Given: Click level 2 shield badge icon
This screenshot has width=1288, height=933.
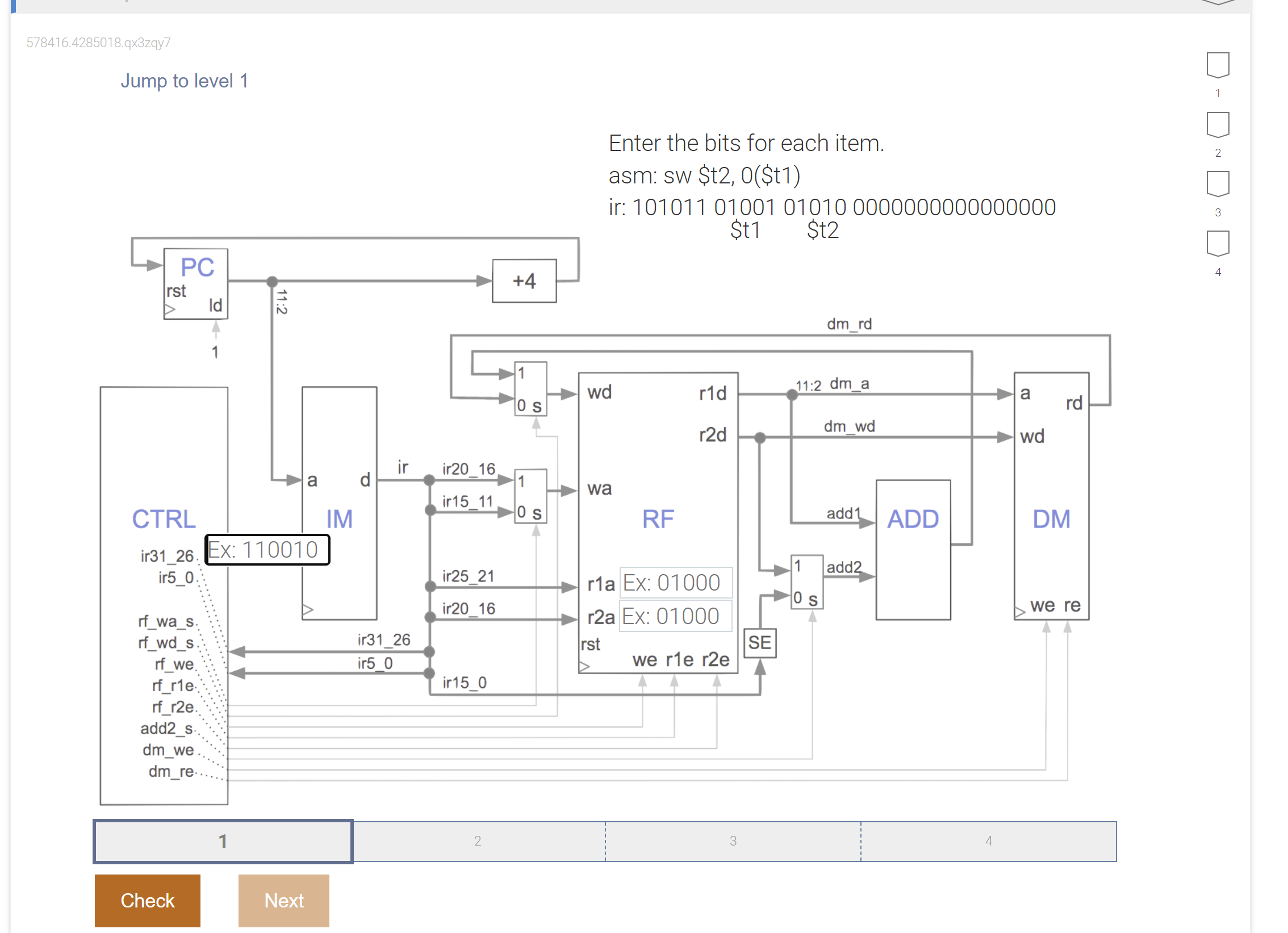Looking at the screenshot, I should pyautogui.click(x=1217, y=125).
